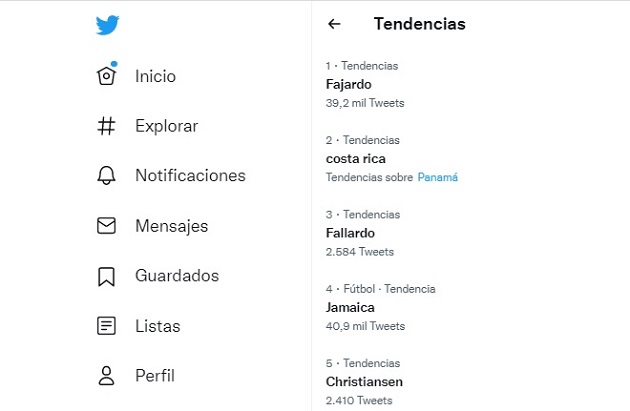Open the Jamaica football trend
Viewport: 630px width, 411px height.
click(350, 307)
